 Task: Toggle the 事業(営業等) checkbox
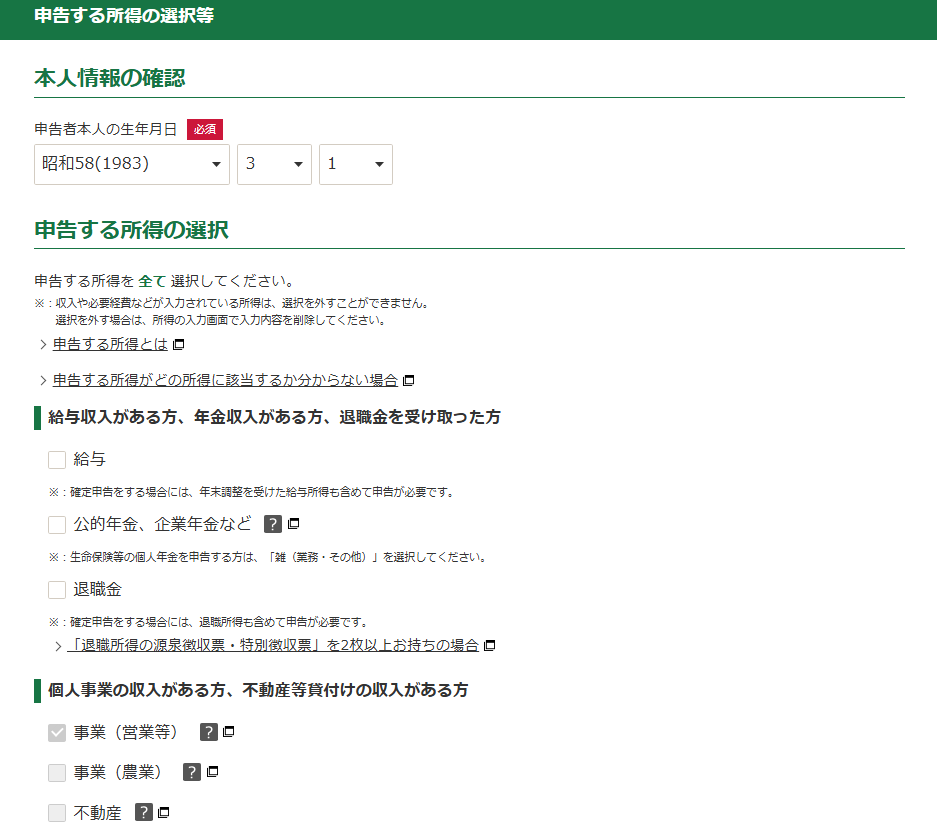[57, 732]
